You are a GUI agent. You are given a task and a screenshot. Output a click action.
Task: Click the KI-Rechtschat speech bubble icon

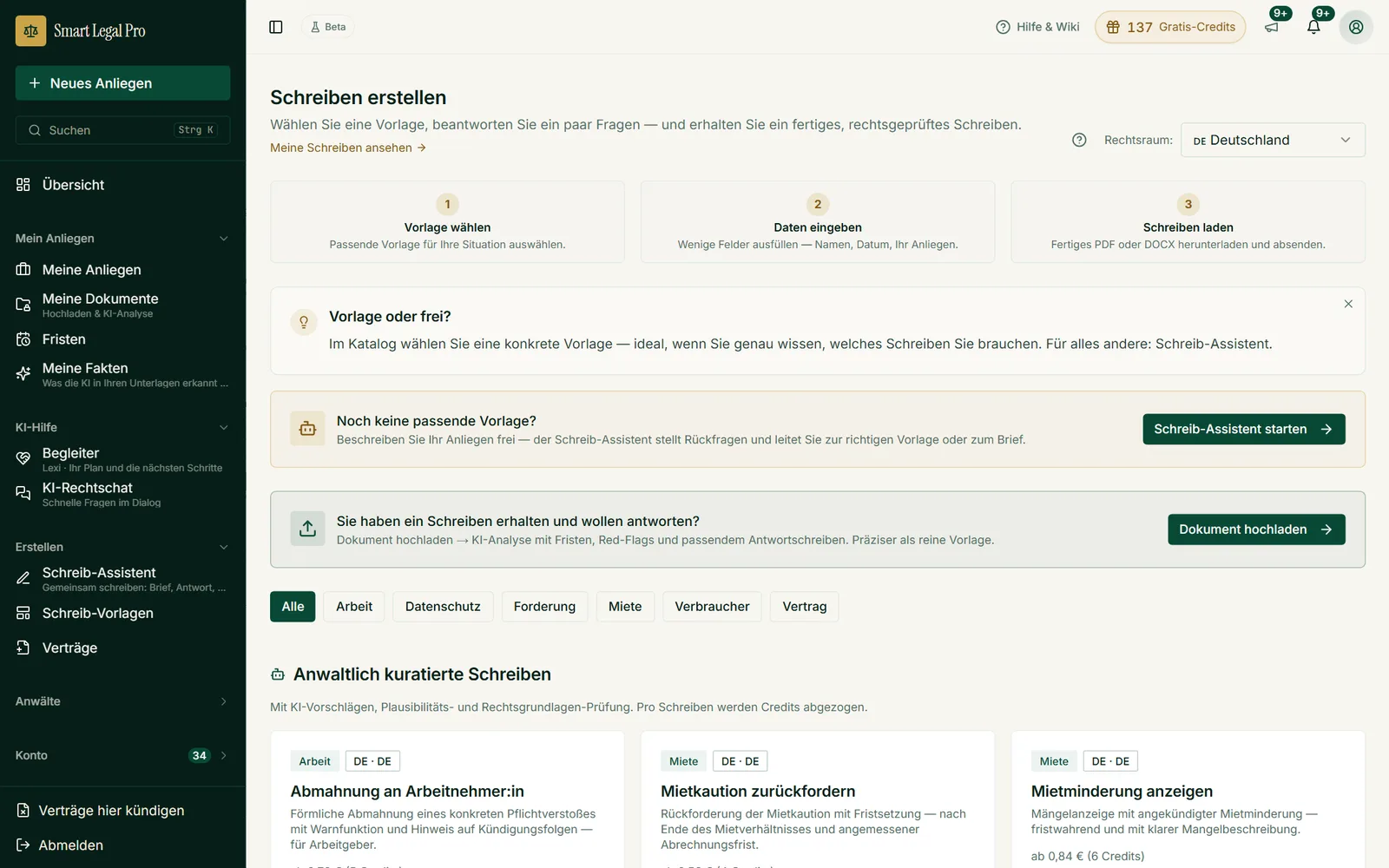pyautogui.click(x=23, y=493)
